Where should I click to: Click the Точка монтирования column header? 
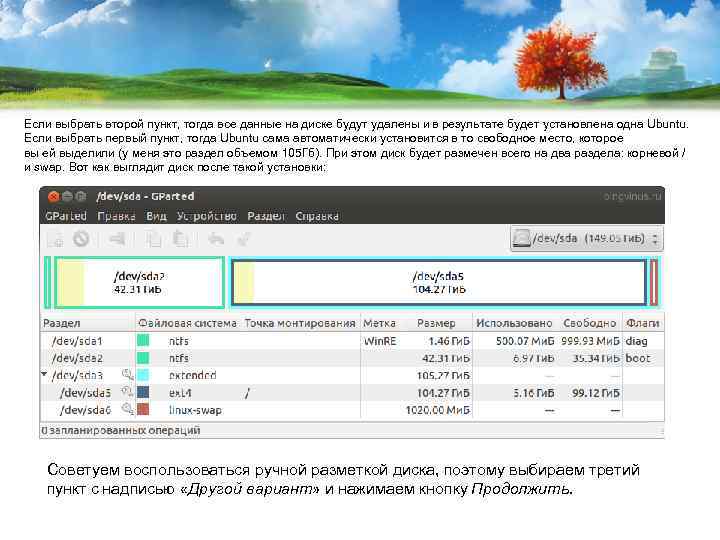pyautogui.click(x=300, y=323)
